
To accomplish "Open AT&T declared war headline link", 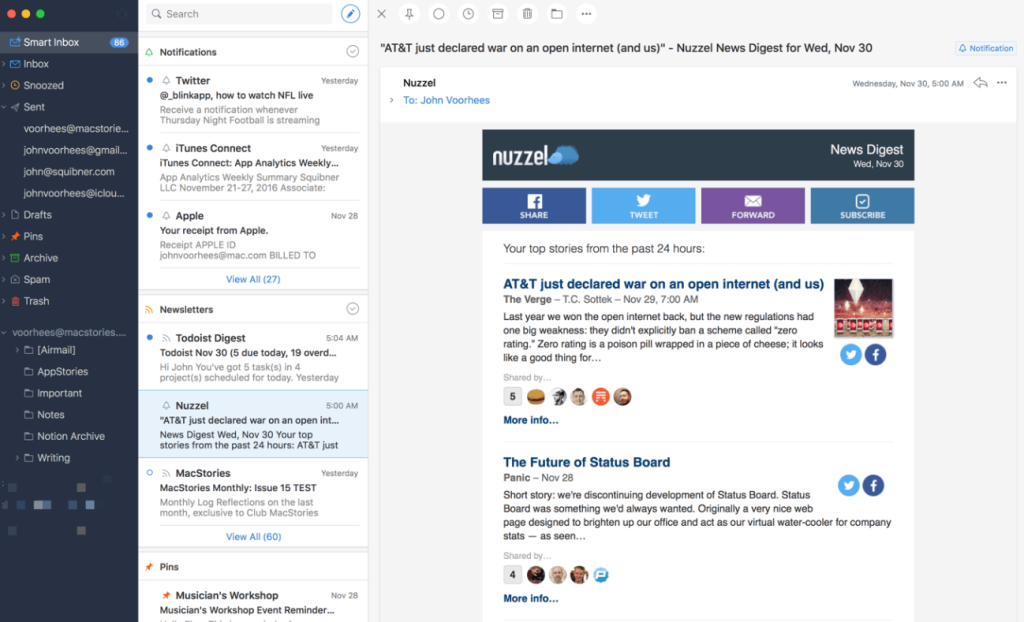I will 664,284.
